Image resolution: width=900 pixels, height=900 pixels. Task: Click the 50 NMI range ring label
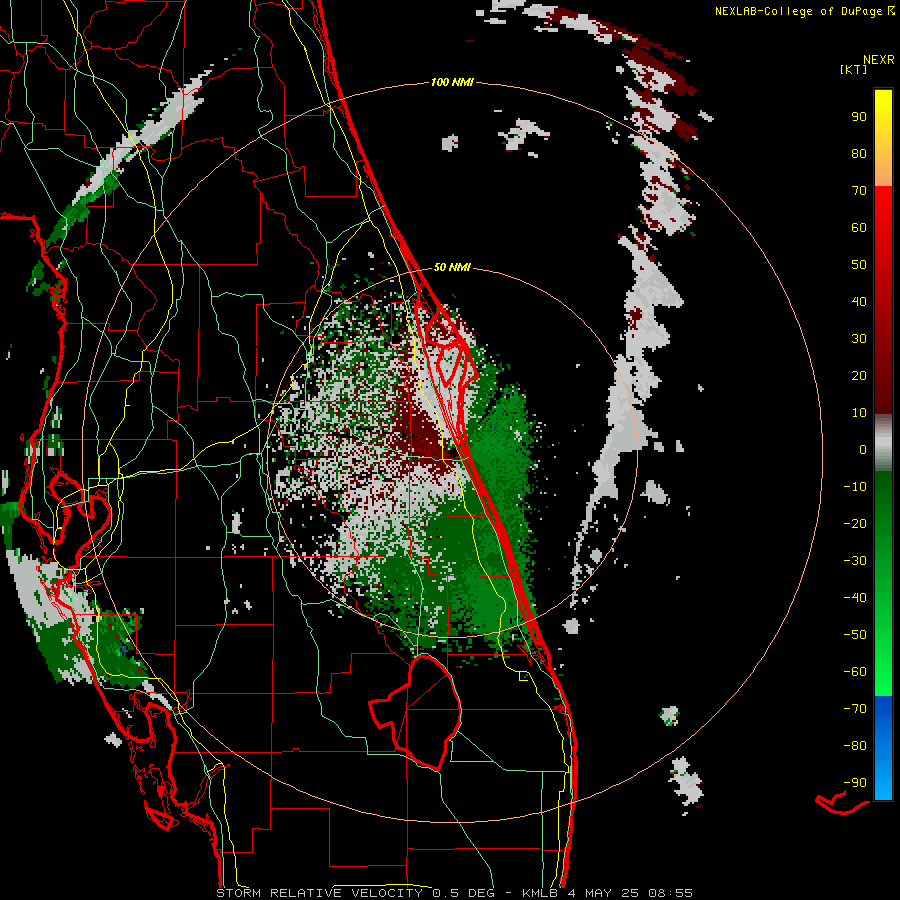point(452,267)
